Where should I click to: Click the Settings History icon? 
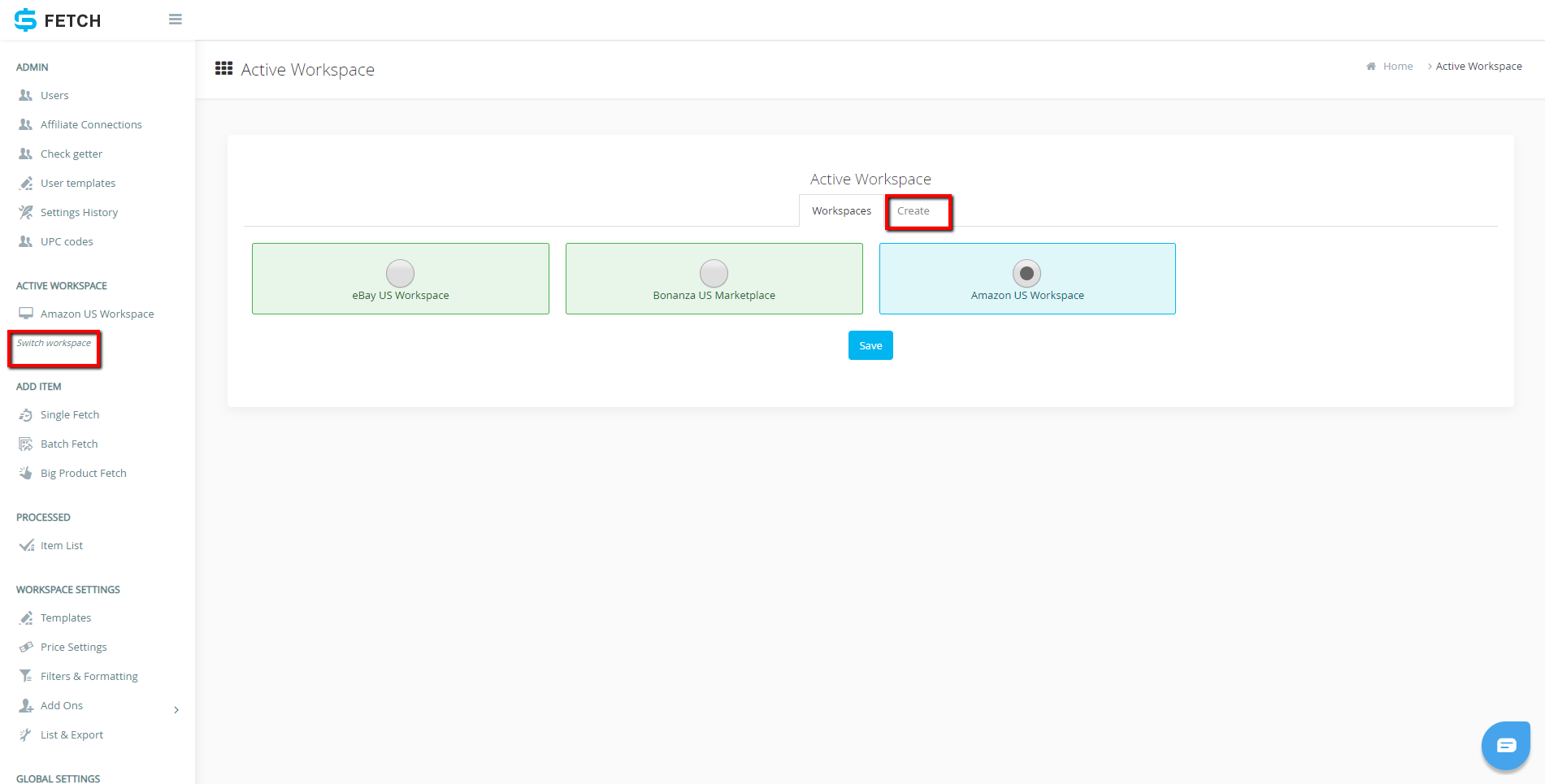click(x=26, y=212)
